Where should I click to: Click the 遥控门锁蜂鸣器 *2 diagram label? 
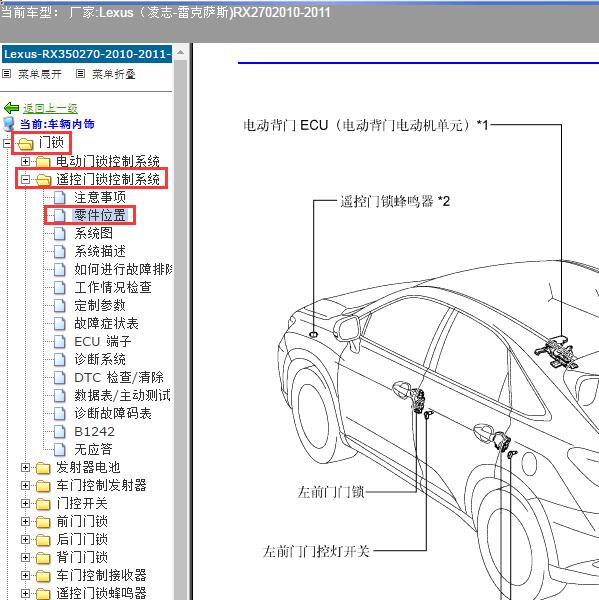[395, 201]
